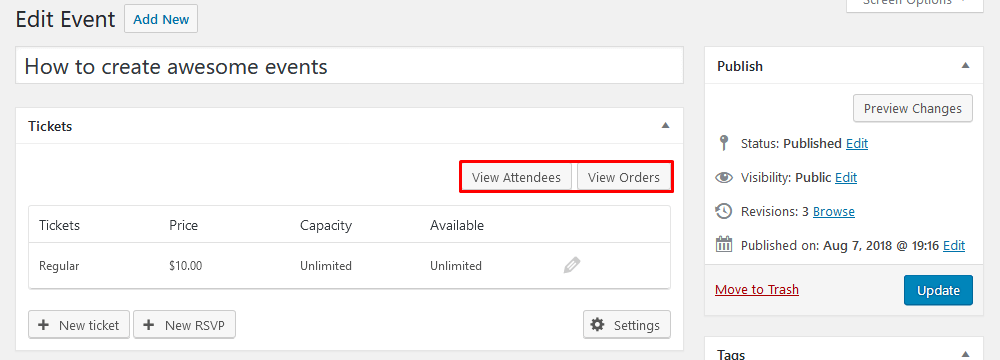Collapse the Tags panel arrow
The width and height of the screenshot is (1000, 360).
[966, 354]
